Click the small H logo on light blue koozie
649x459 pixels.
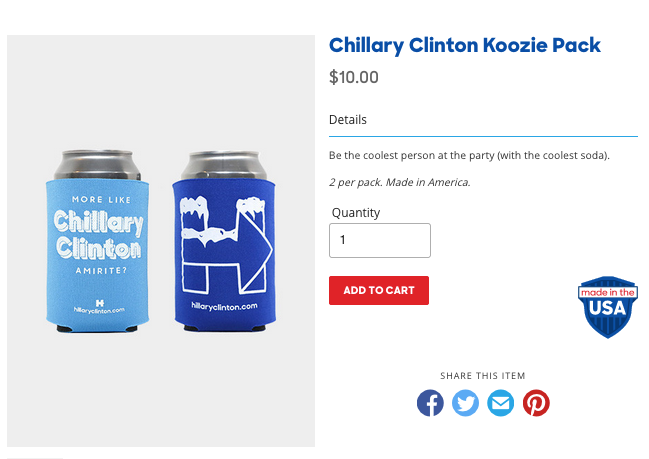pos(99,303)
